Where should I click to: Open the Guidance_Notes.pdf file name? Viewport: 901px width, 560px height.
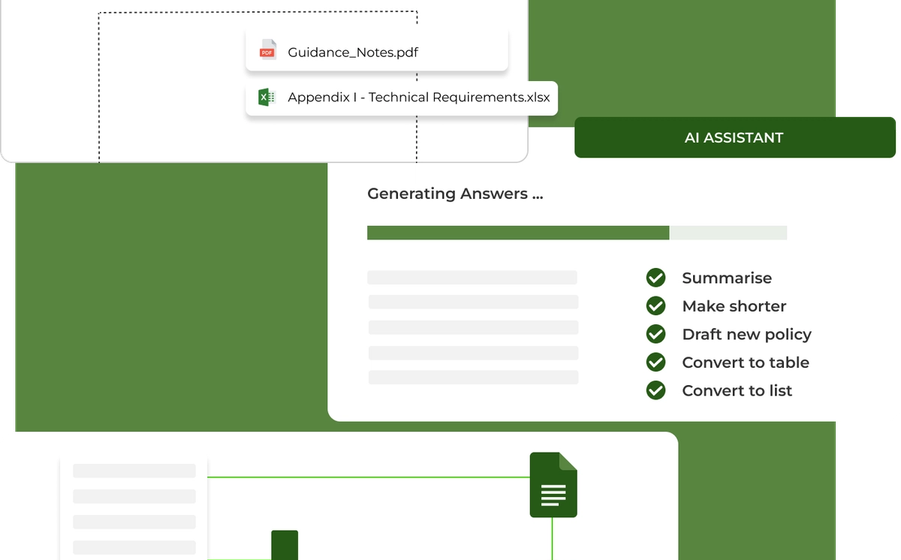pyautogui.click(x=353, y=52)
